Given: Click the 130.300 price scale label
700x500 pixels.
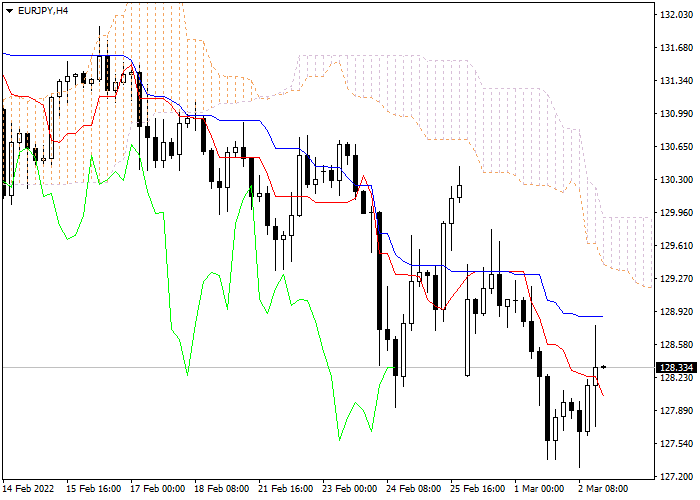Looking at the screenshot, I should pyautogui.click(x=676, y=180).
